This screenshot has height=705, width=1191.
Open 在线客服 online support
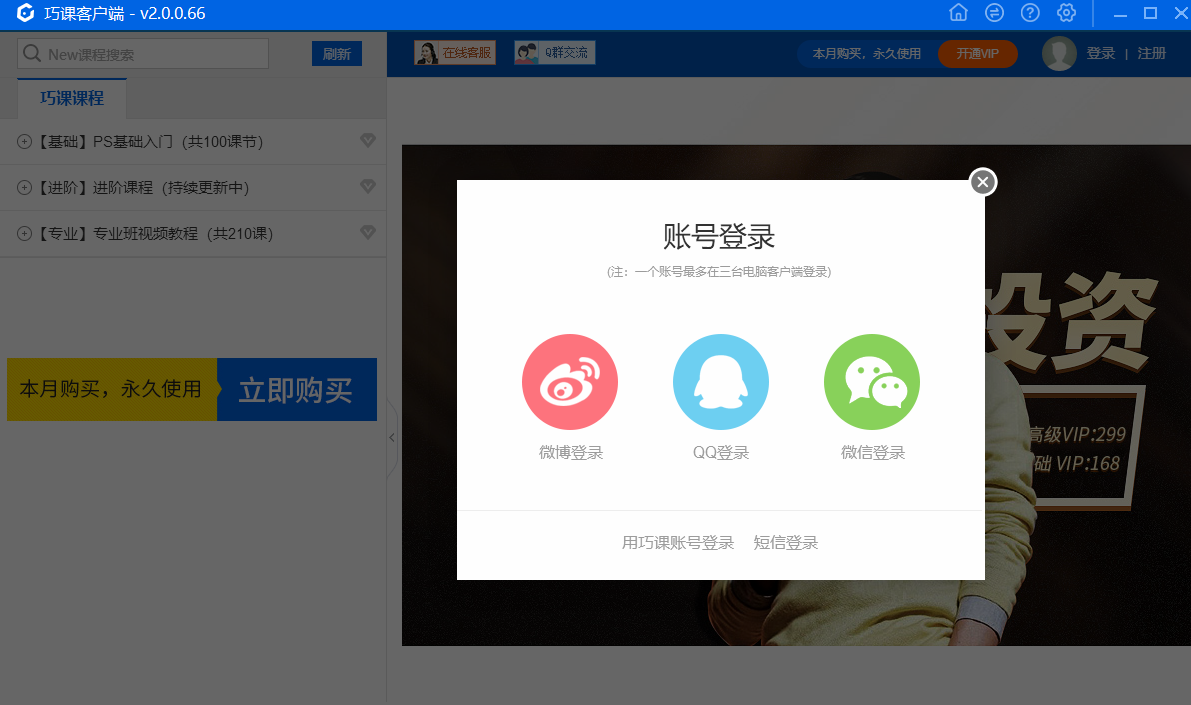coord(455,53)
